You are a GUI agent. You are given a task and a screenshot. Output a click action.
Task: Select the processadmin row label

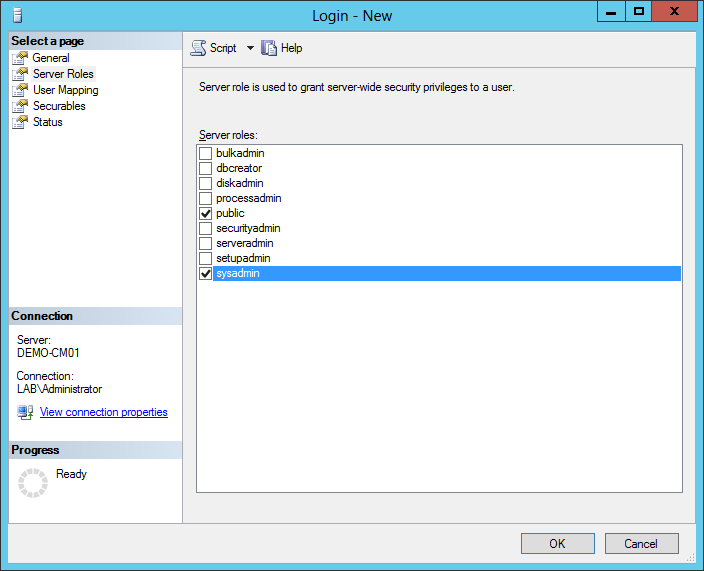tap(248, 198)
